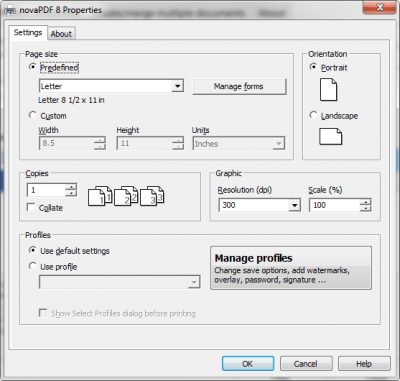Viewport: 400px width, 381px height.
Task: Click the Help button
Action: click(364, 364)
